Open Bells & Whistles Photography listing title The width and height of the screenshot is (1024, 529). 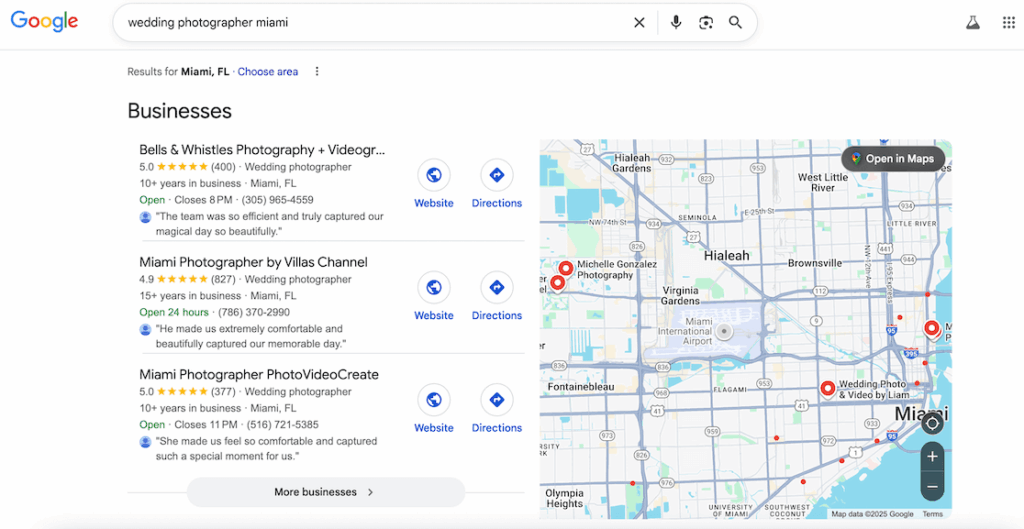point(263,150)
